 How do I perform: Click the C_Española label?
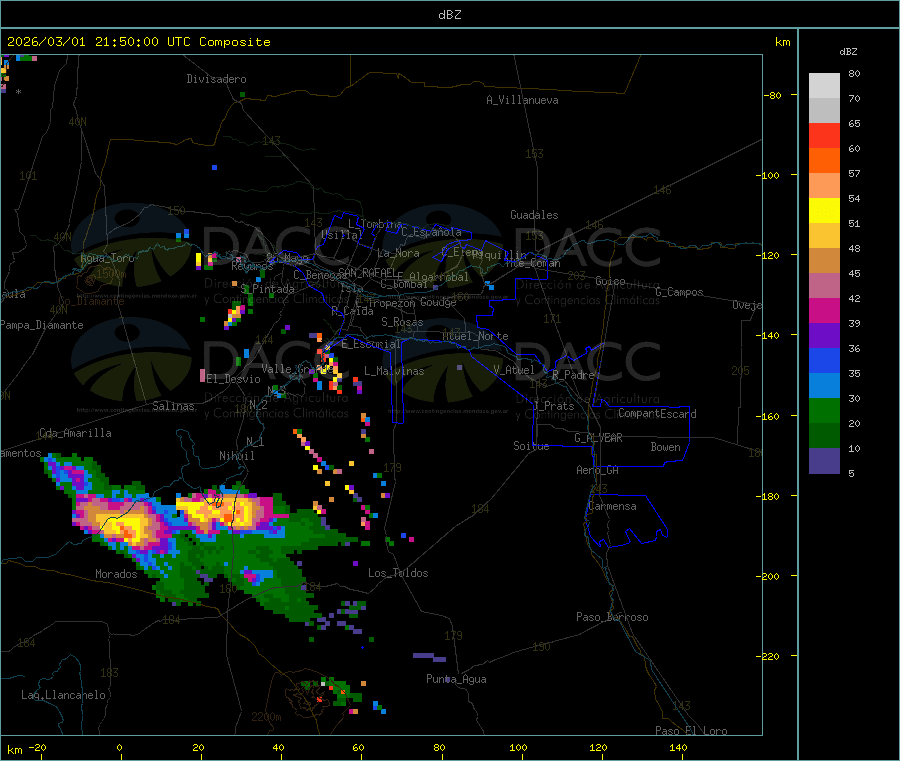coord(431,232)
